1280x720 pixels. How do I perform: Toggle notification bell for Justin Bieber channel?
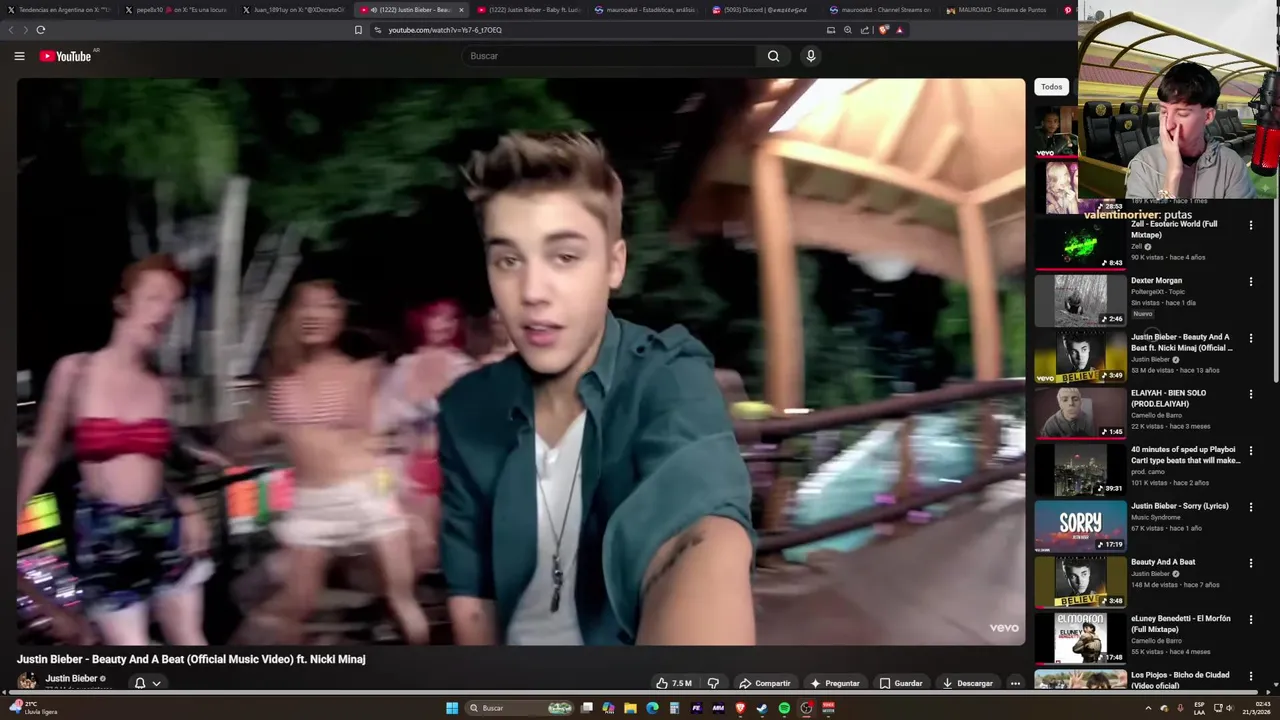[x=140, y=683]
